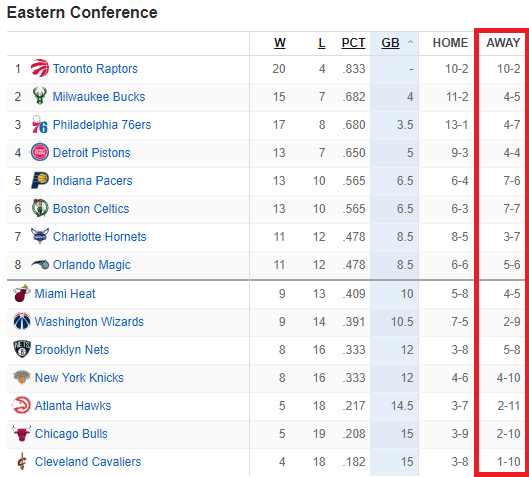Sort standings by the W column header
Screen dimensions: 529x477
[280, 43]
